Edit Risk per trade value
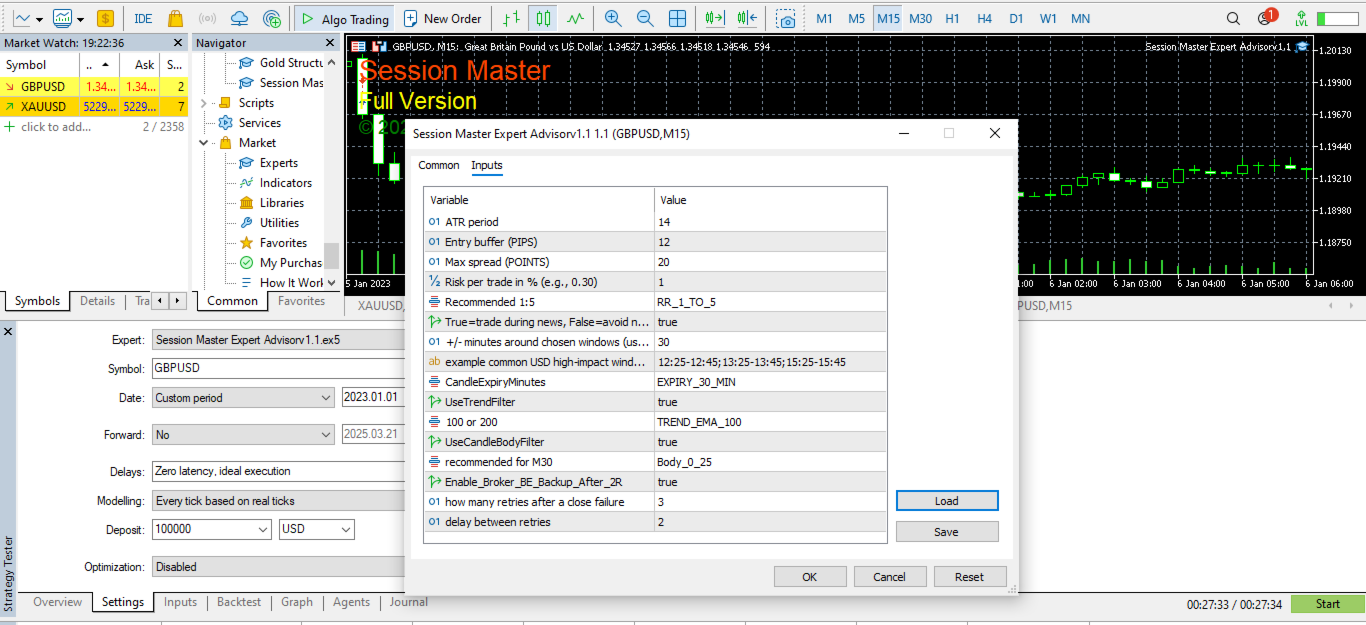Viewport: 1366px width, 625px height. 770,282
